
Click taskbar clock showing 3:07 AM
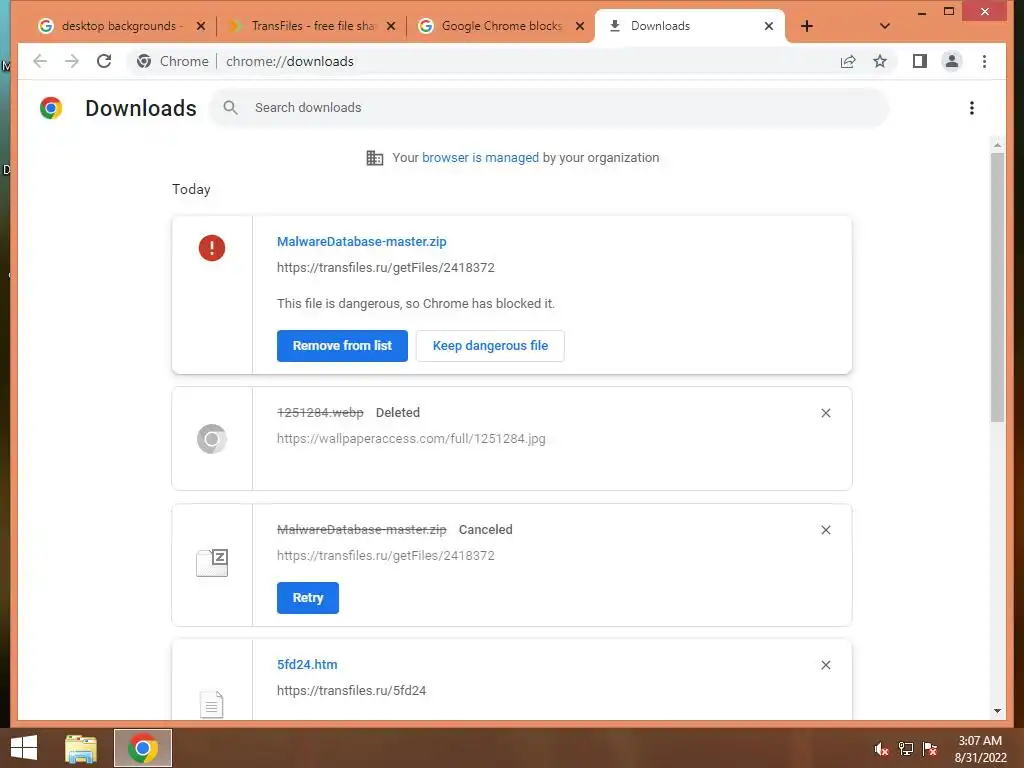[980, 749]
